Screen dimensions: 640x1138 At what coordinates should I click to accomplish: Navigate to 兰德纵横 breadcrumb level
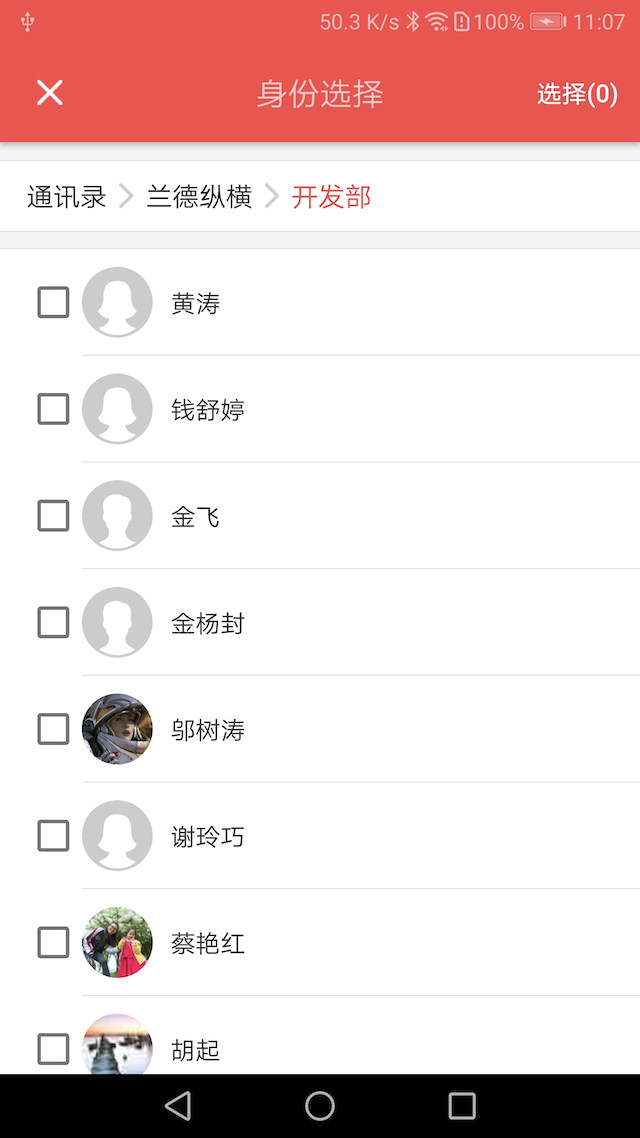pos(199,197)
